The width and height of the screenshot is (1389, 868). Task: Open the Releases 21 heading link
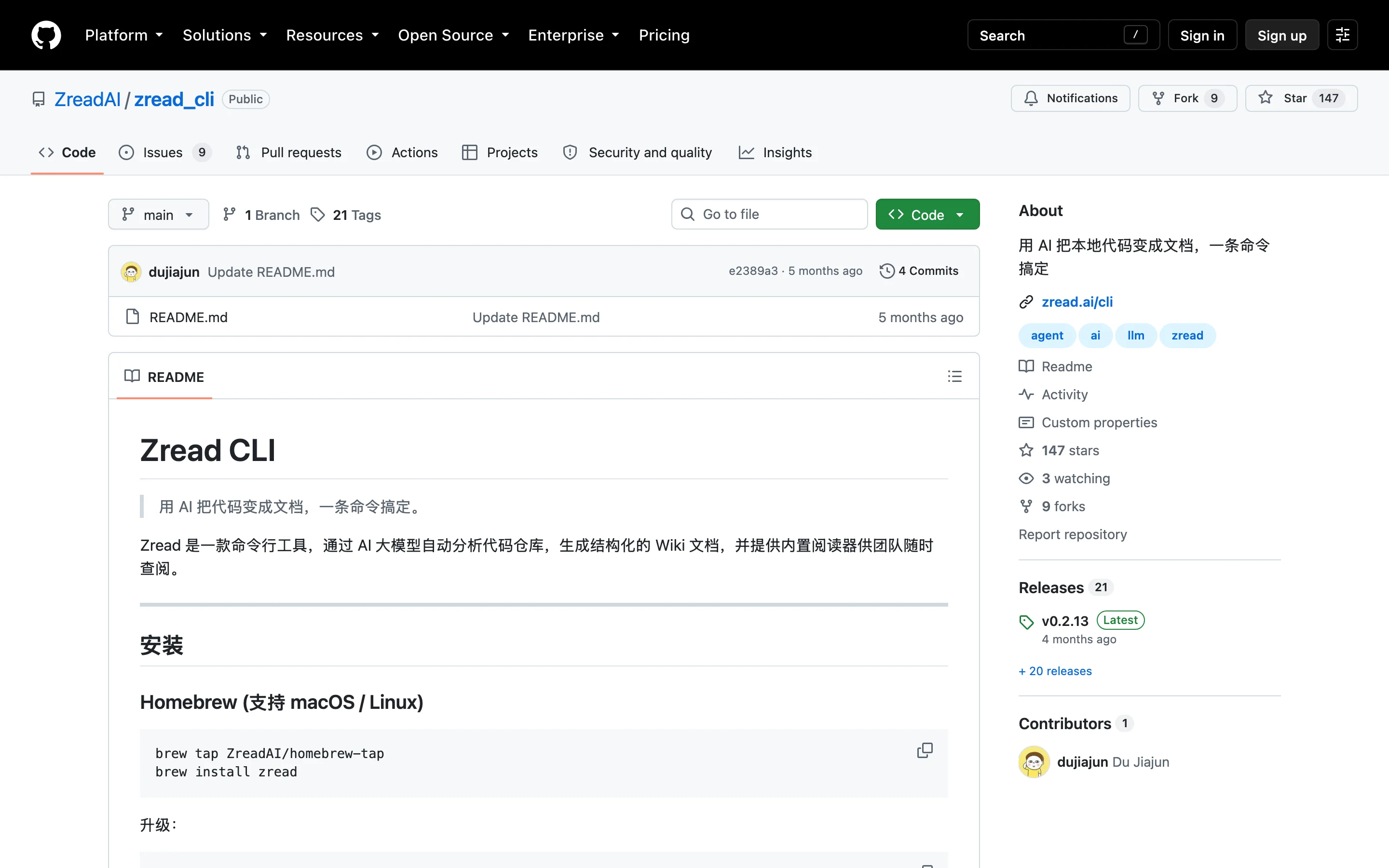click(1066, 588)
